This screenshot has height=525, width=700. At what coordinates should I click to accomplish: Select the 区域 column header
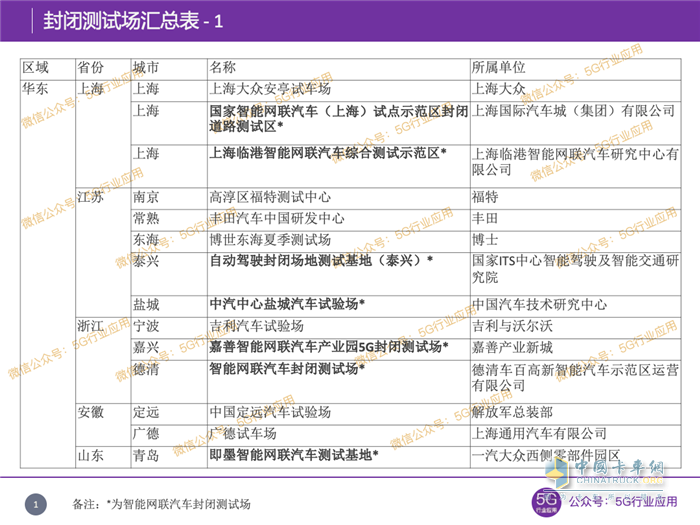(48, 69)
